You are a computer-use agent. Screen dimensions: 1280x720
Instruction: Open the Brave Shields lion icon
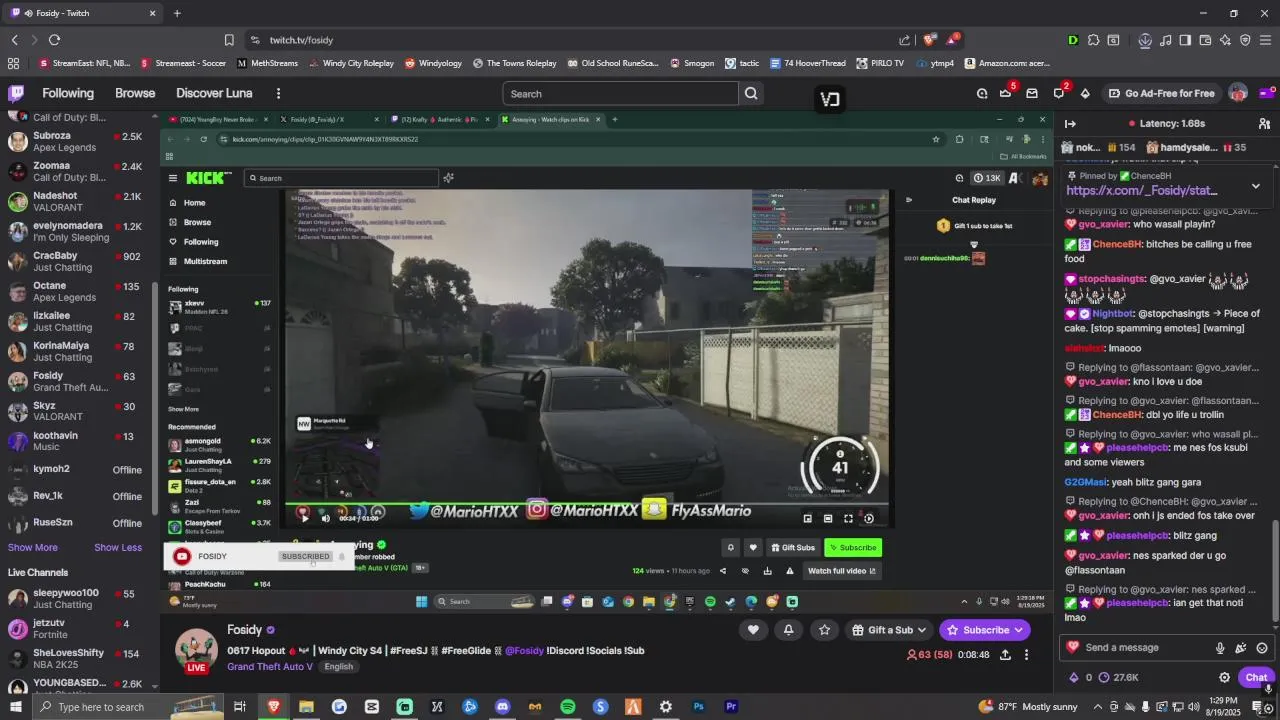pyautogui.click(x=930, y=40)
